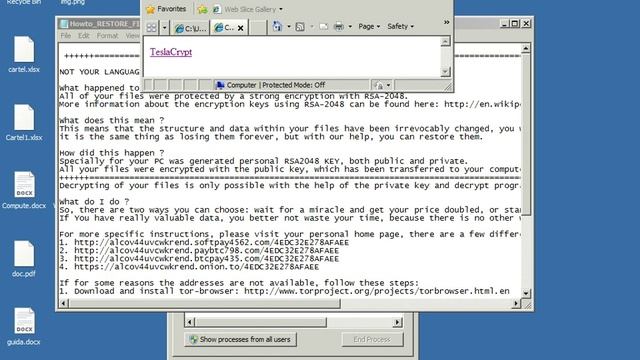Expand the Print options dropdown arrow
Image resolution: width=640 pixels, height=360 pixels.
350,27
